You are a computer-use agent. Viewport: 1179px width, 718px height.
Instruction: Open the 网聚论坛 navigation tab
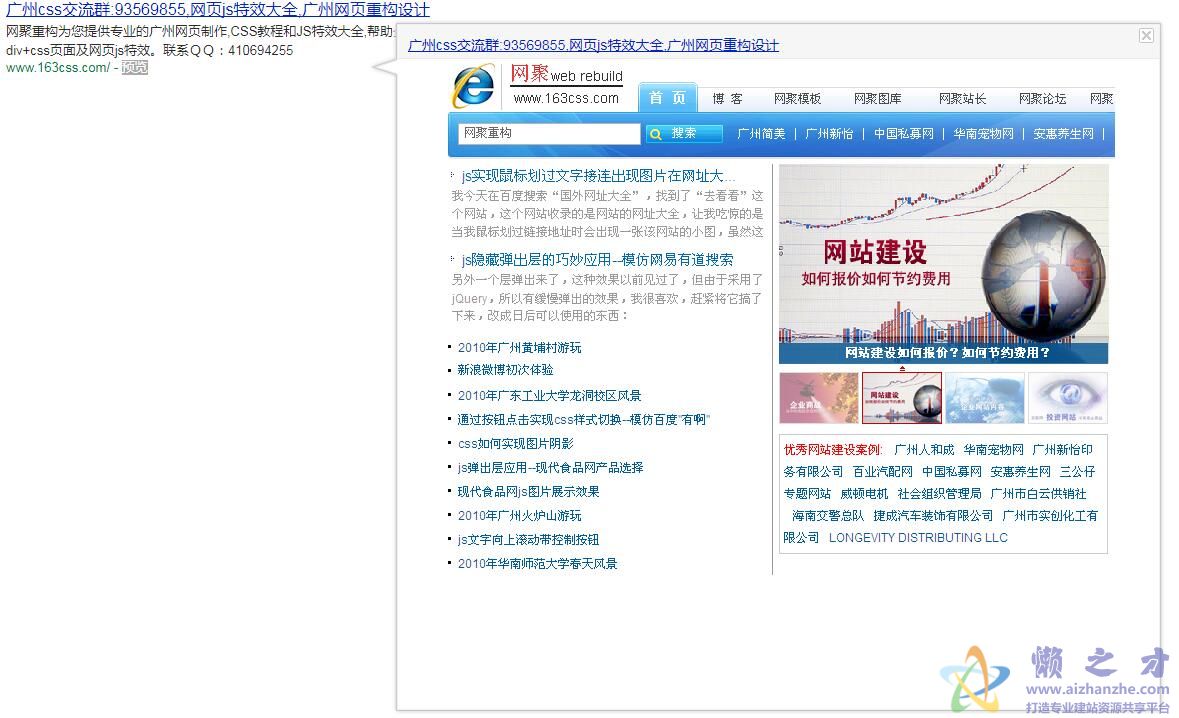point(1042,98)
